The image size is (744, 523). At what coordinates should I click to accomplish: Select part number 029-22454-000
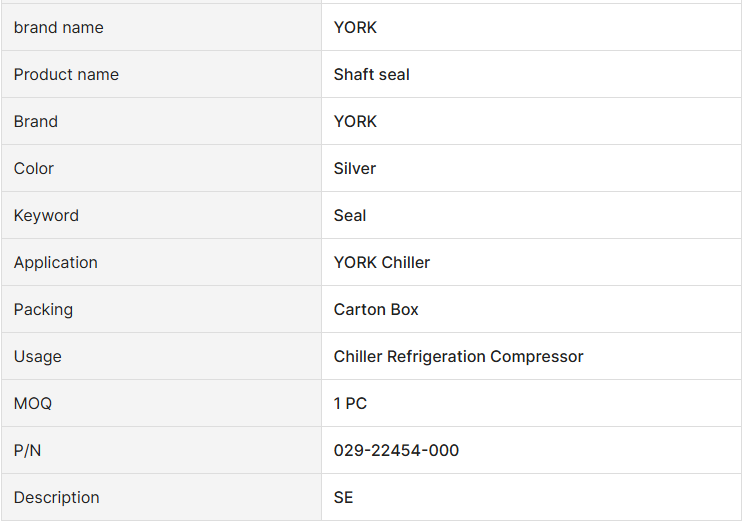click(396, 451)
